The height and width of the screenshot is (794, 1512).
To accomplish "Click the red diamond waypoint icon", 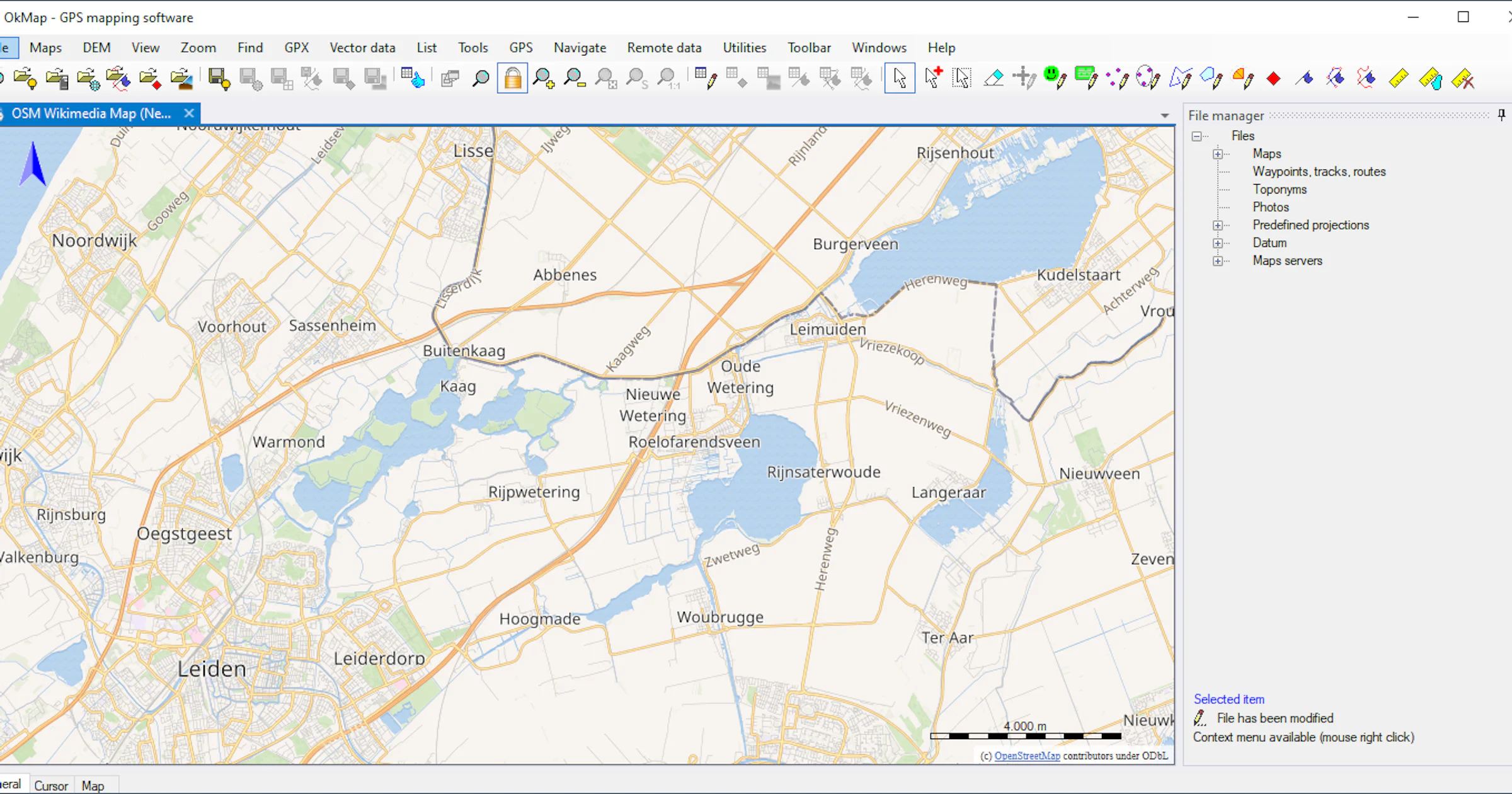I will tap(1273, 79).
